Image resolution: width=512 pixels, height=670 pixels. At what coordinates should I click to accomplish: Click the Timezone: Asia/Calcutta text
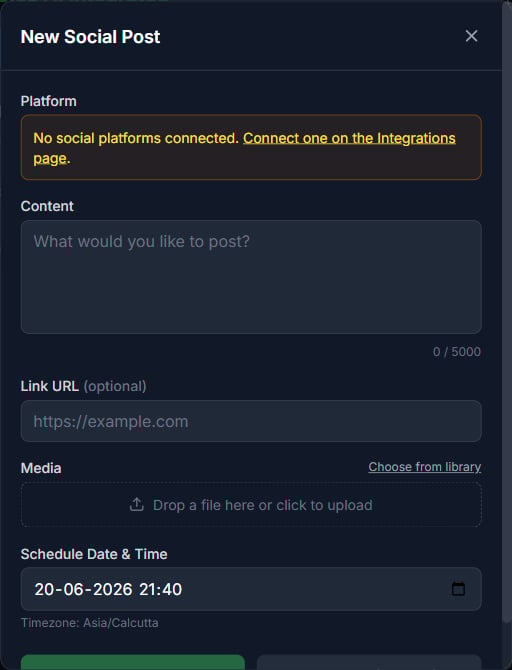pos(90,623)
